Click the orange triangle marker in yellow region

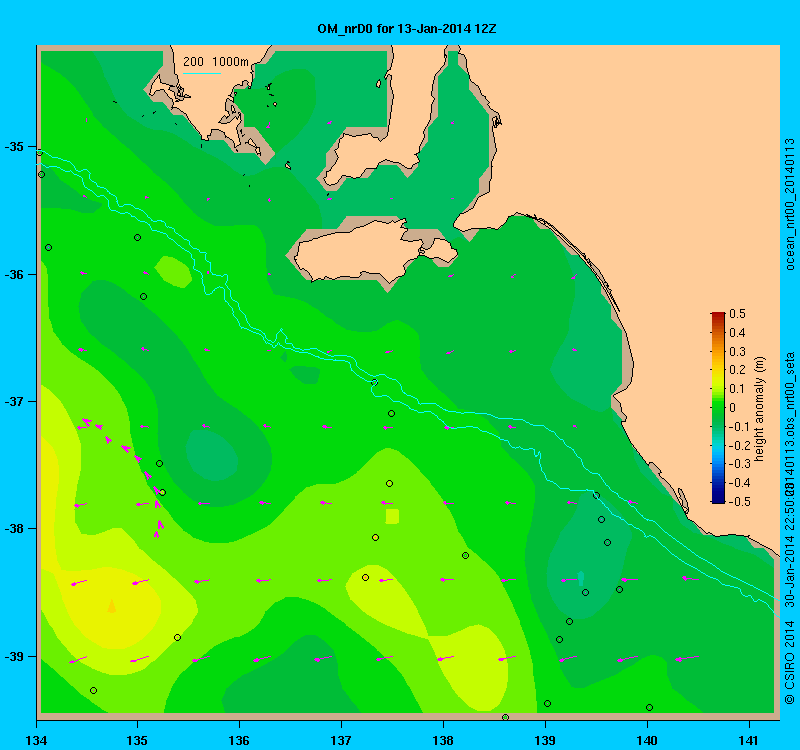point(112,605)
